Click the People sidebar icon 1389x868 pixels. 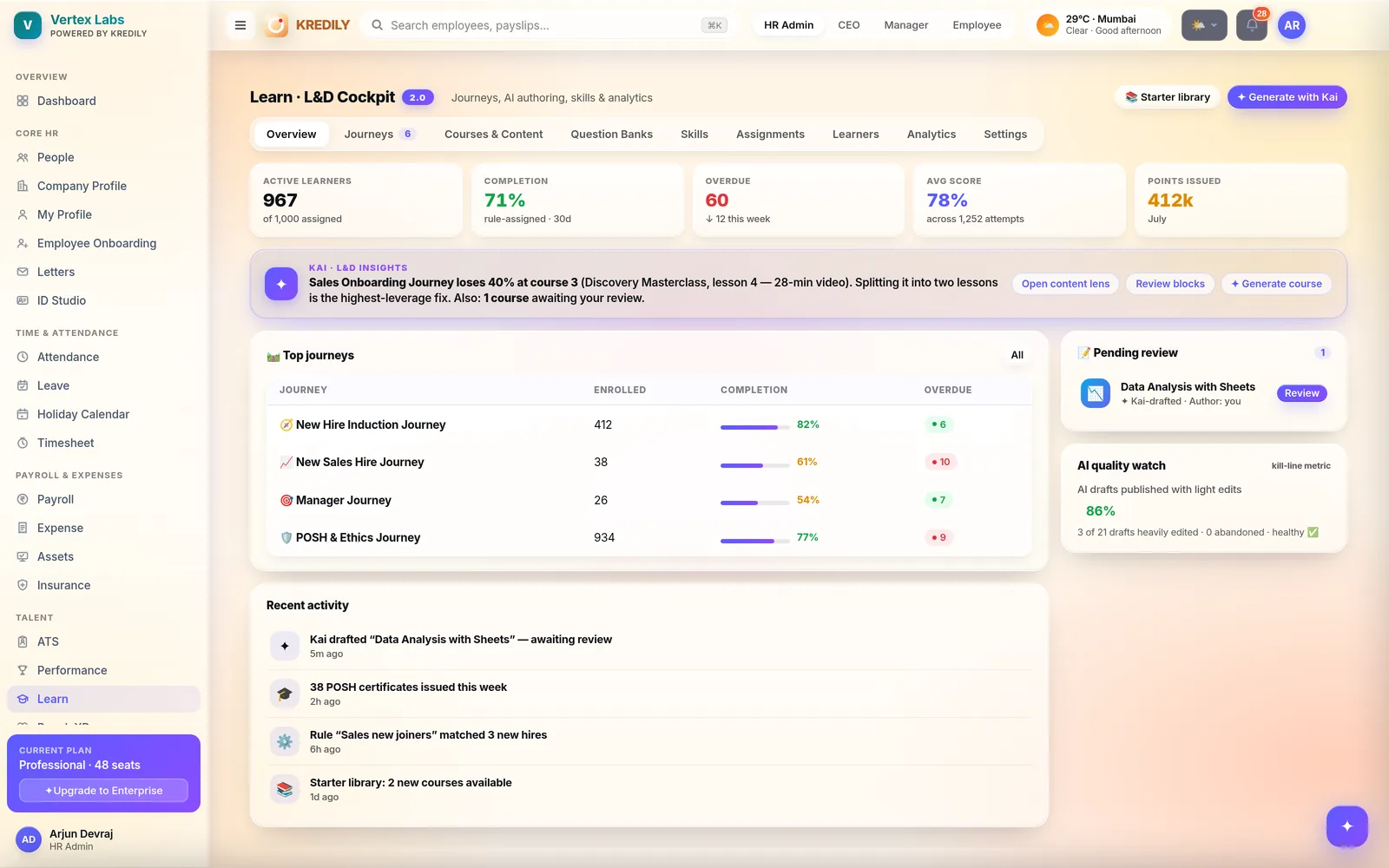click(23, 157)
